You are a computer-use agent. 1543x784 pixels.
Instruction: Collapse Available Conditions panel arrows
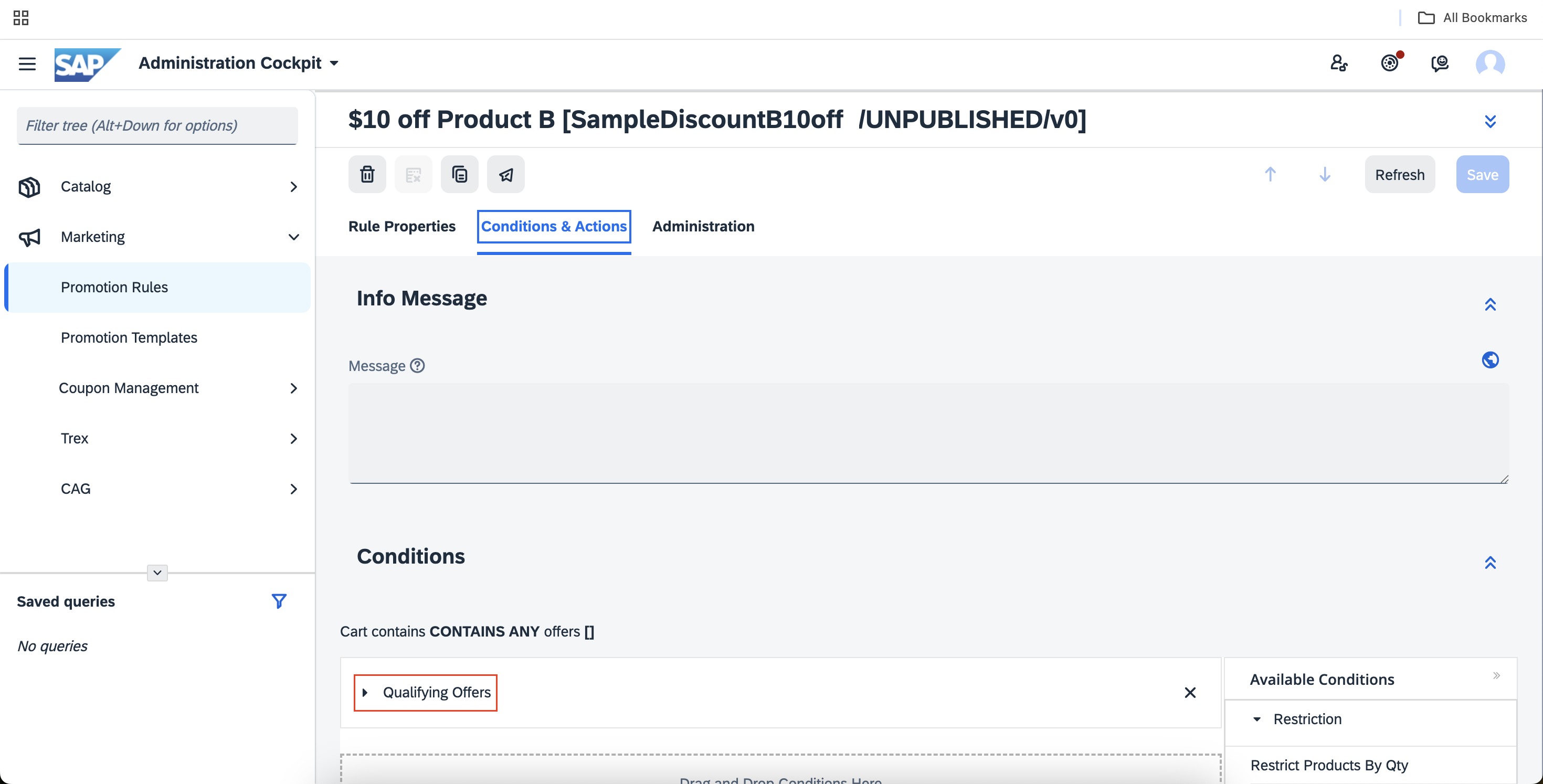pyautogui.click(x=1496, y=675)
